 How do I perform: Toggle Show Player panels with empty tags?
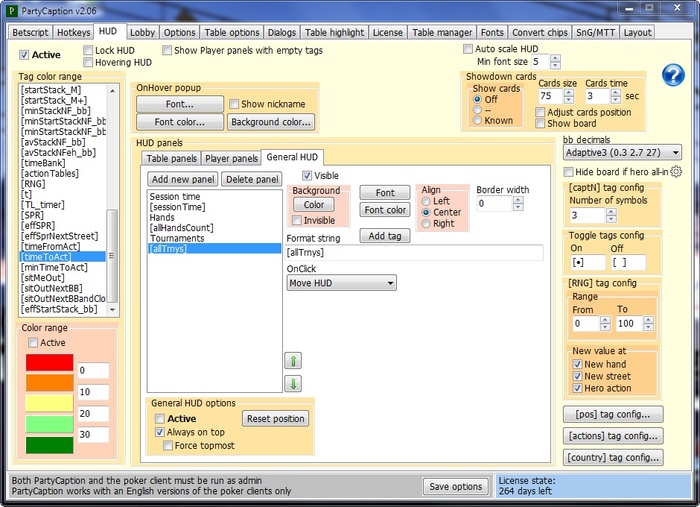167,50
